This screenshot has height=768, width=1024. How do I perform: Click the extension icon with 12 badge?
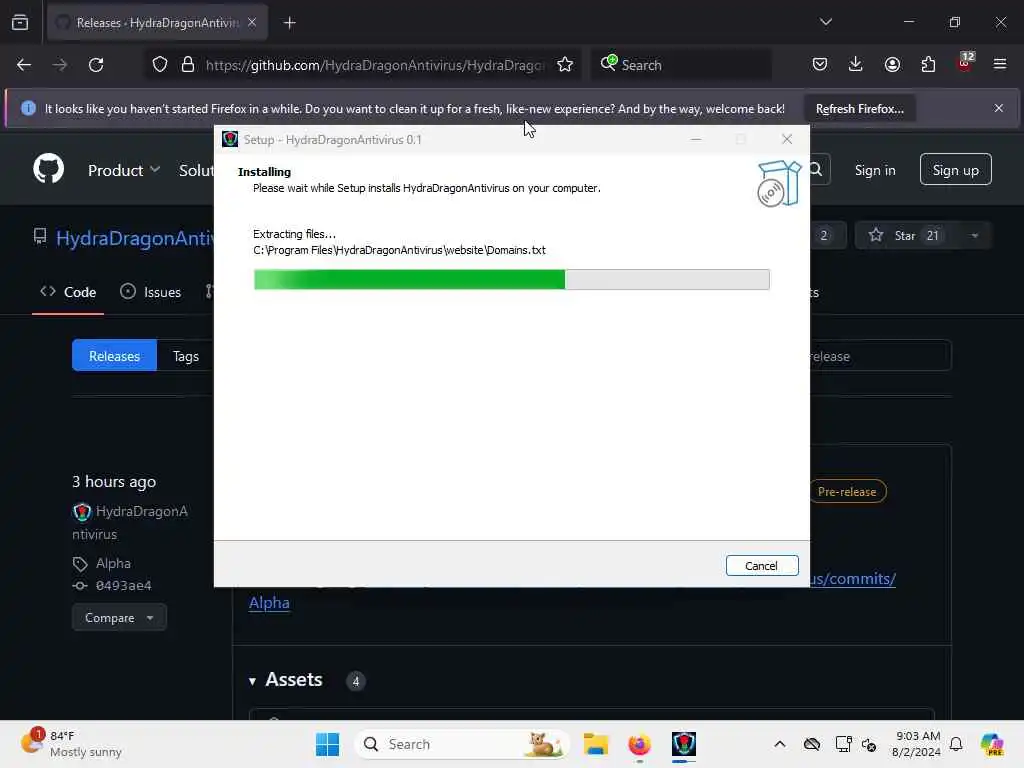pos(965,63)
